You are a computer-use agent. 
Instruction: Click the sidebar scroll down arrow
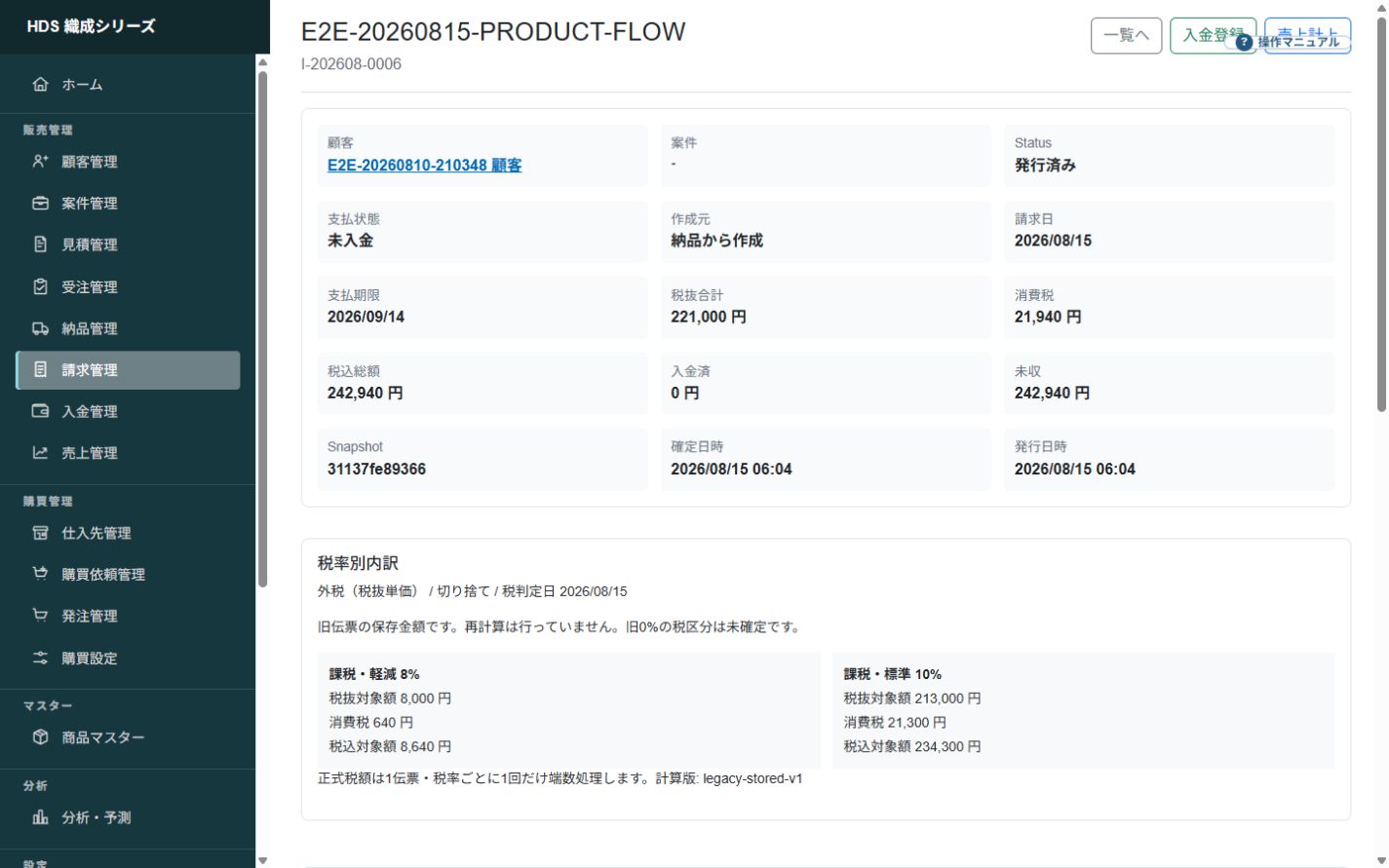pos(262,860)
